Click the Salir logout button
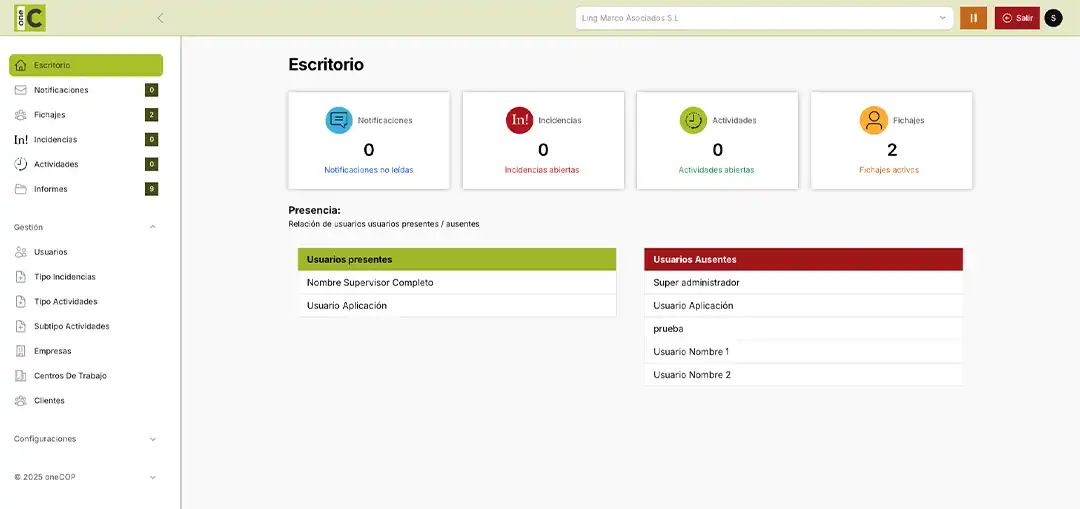Screen dimensions: 1080x509 pyautogui.click(x=1017, y=18)
